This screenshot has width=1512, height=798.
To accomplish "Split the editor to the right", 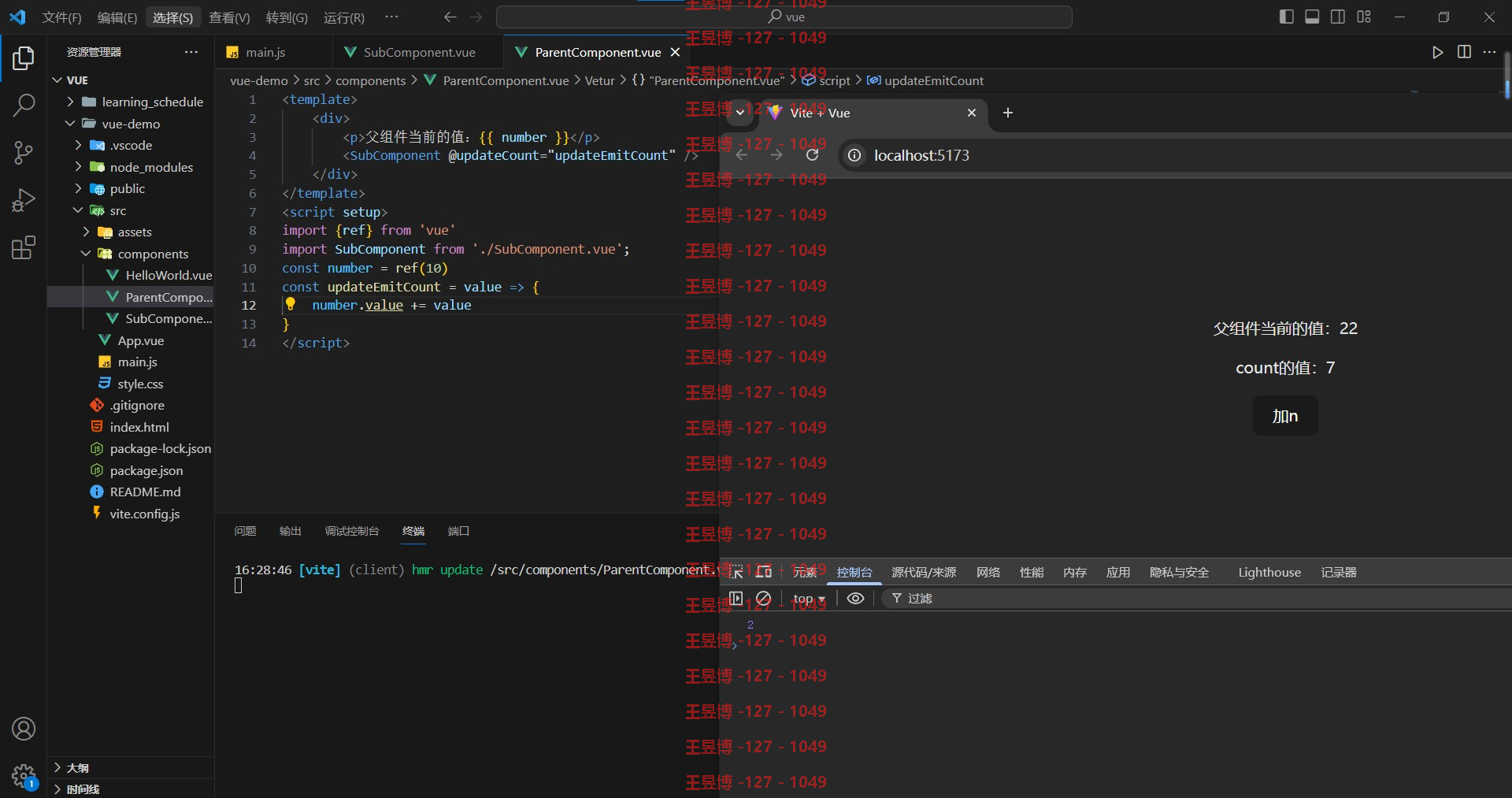I will 1464,52.
